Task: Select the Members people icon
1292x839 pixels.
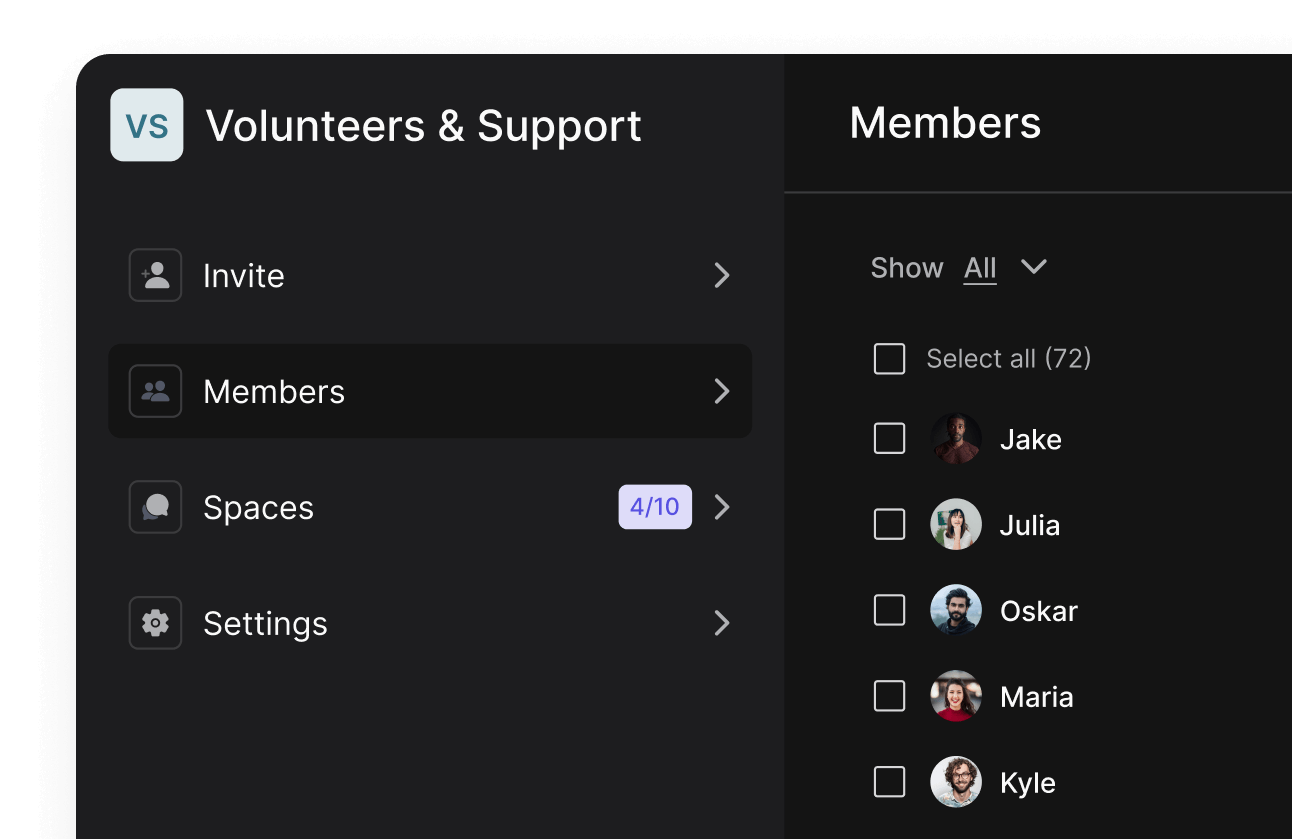Action: (155, 391)
